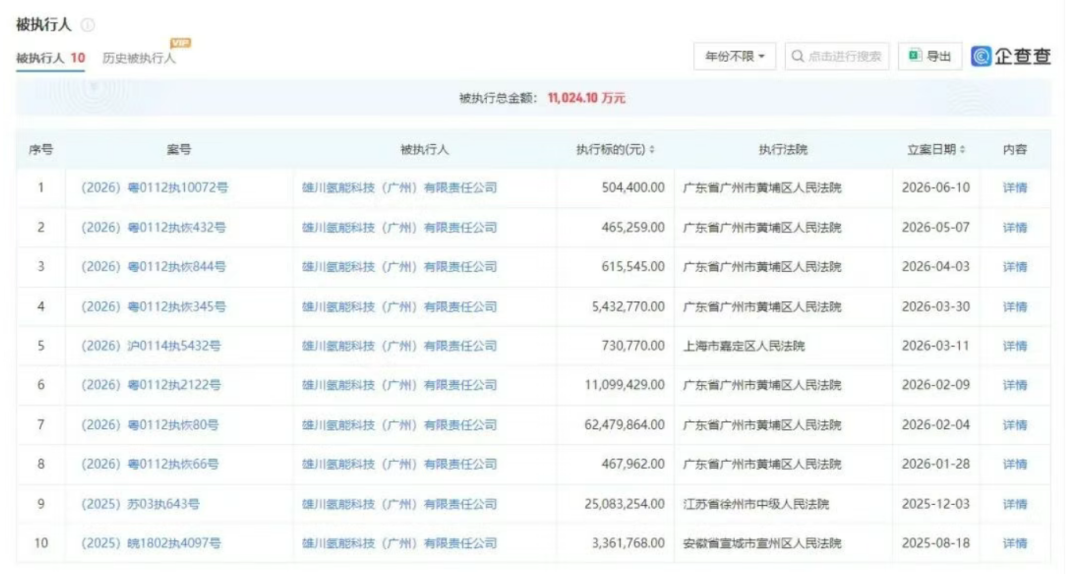The width and height of the screenshot is (1080, 574).
Task: Click the 执行法院 column header
Action: [783, 150]
